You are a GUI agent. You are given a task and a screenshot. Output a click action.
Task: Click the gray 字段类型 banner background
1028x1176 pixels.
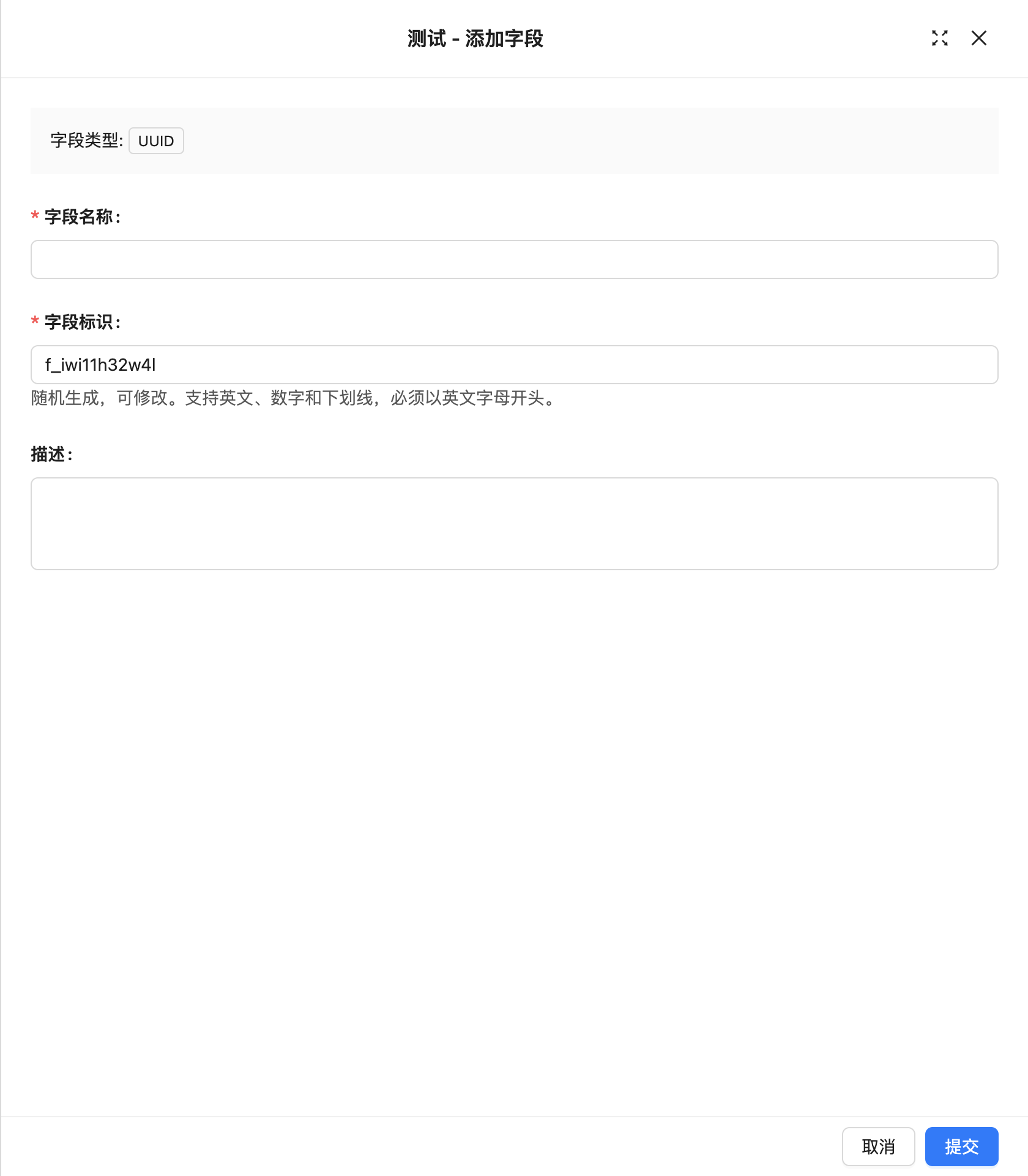click(x=587, y=141)
